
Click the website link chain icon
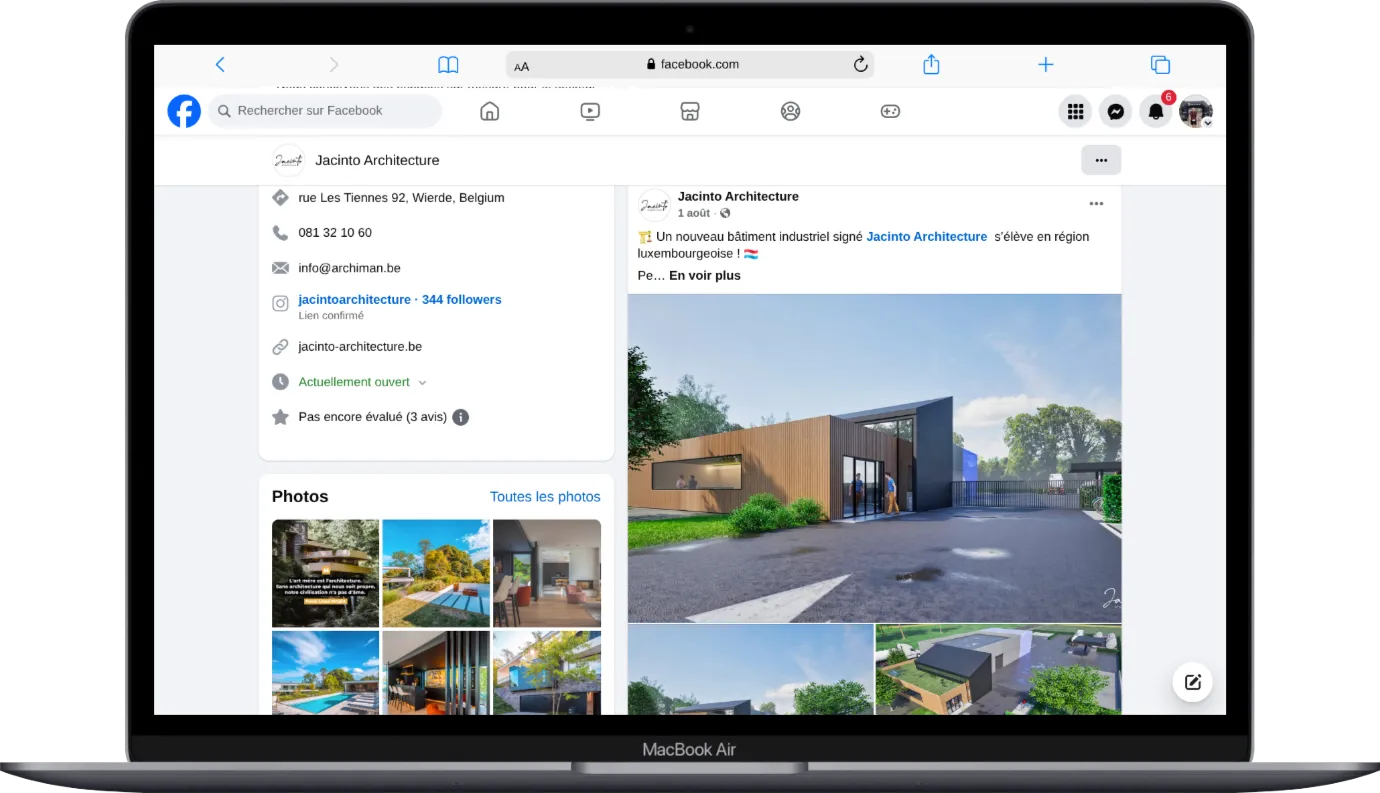click(x=281, y=347)
